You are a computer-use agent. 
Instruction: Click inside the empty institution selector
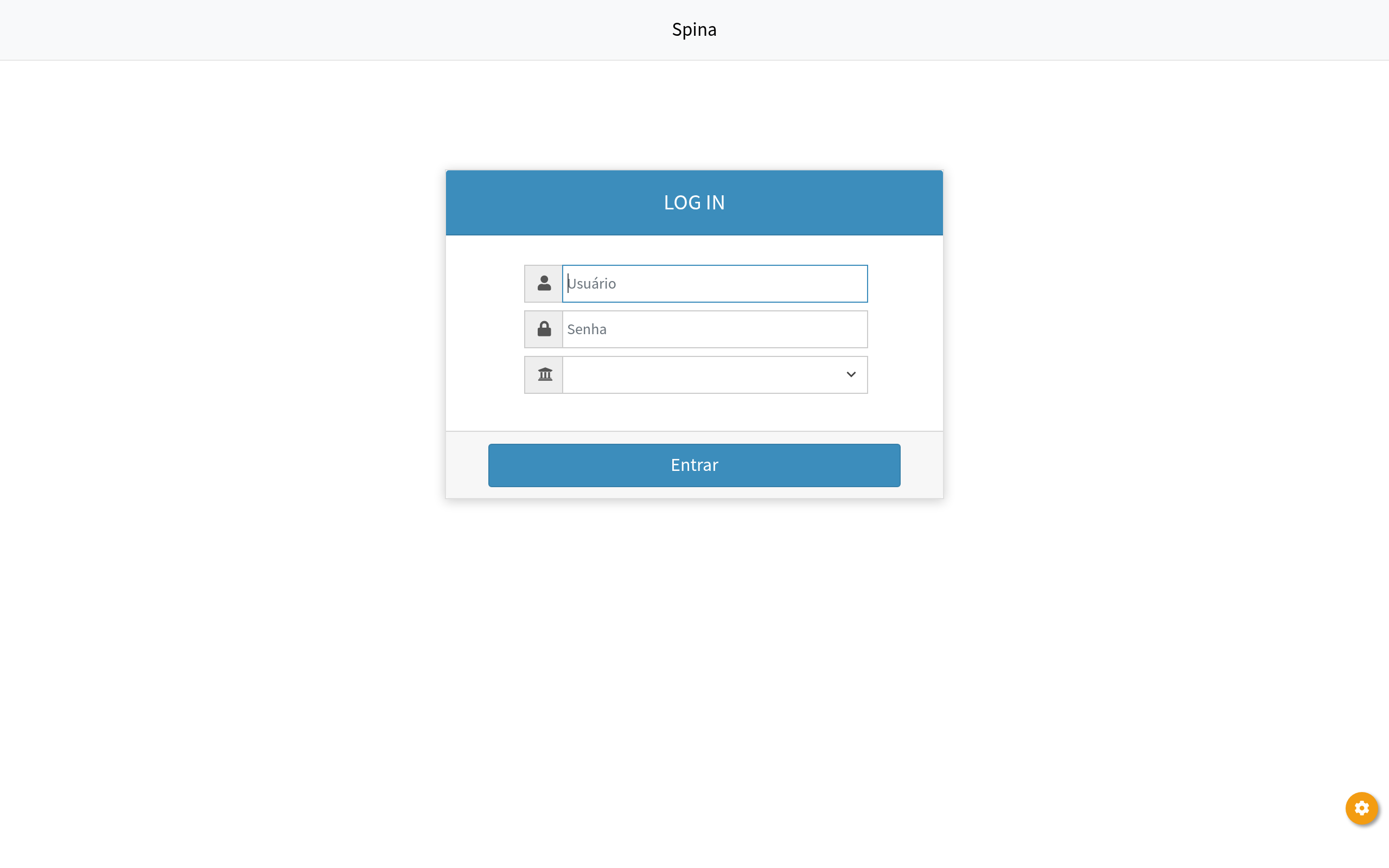pyautogui.click(x=660, y=375)
